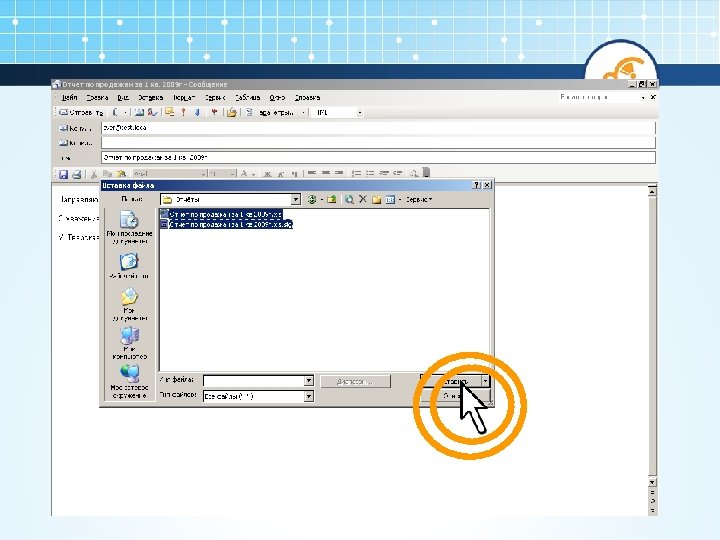720x540 pixels.
Task: Click the Up One Level folder icon
Action: click(x=332, y=199)
